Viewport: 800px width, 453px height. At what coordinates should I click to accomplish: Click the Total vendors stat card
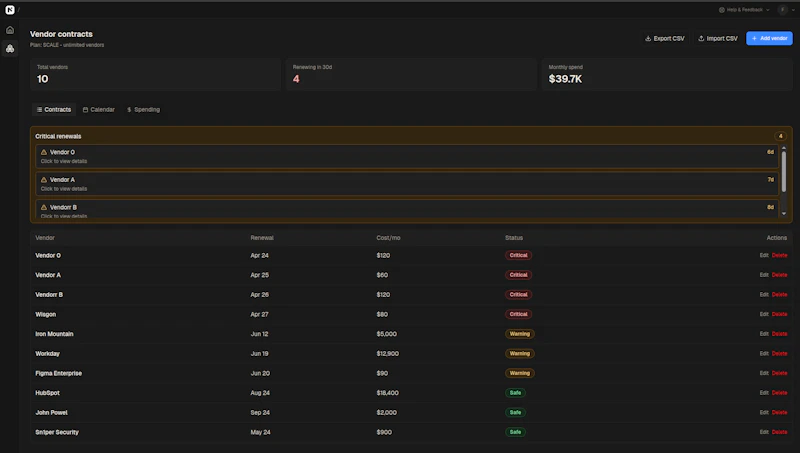tap(155, 74)
